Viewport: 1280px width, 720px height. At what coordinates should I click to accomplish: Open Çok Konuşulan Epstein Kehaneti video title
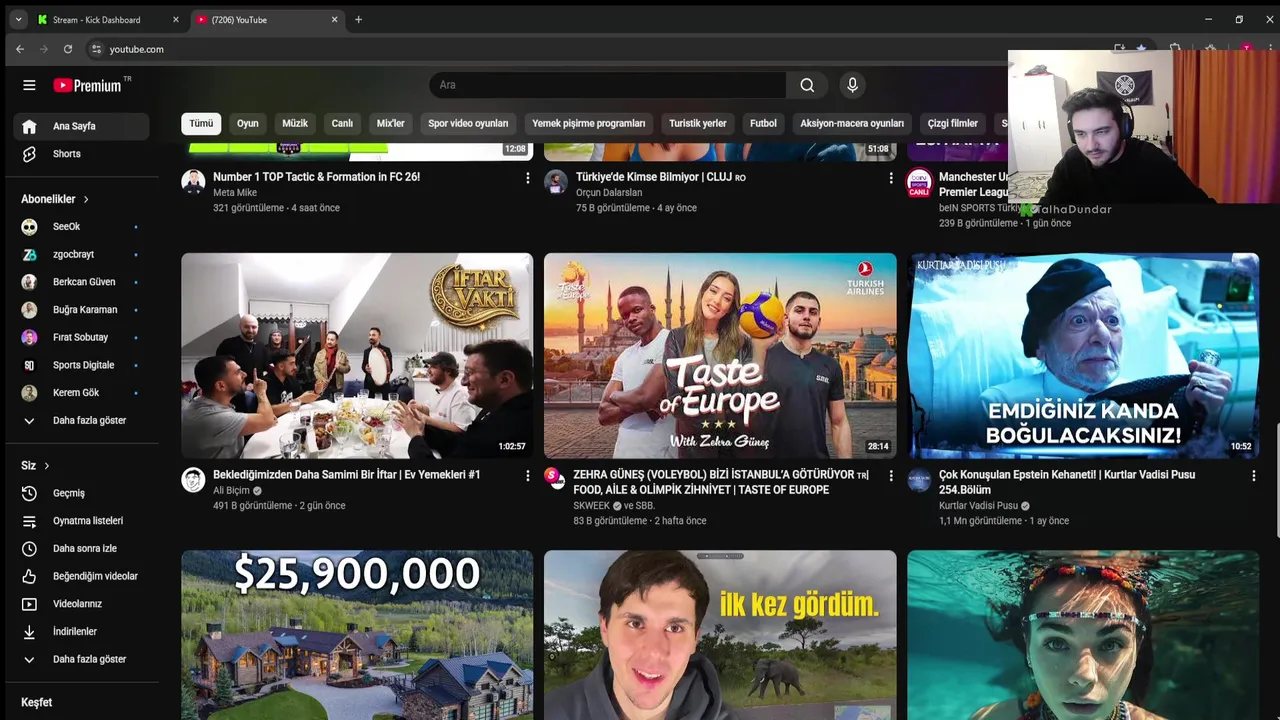click(1067, 483)
